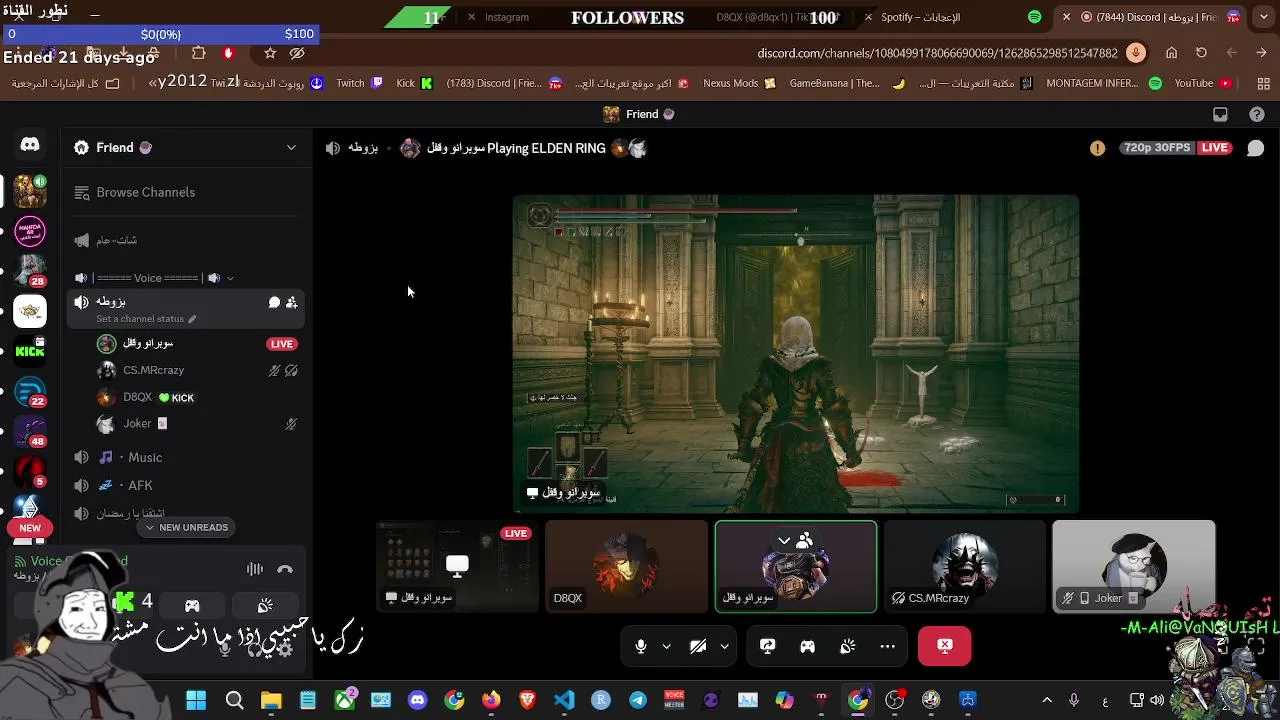The image size is (1280, 720).
Task: Open server icon with 22 badge
Action: coord(30,391)
